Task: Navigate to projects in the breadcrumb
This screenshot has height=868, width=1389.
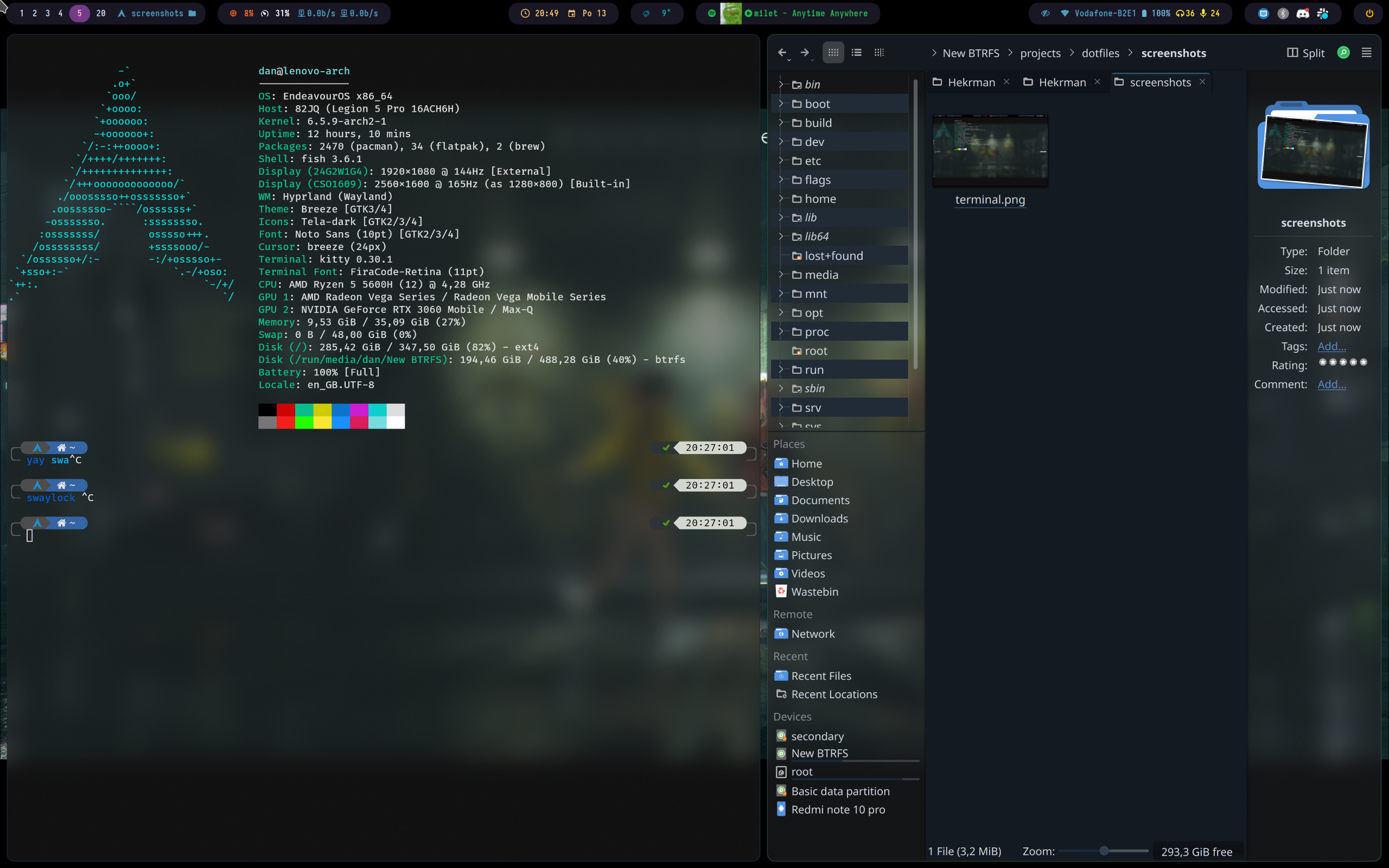Action: [1040, 53]
